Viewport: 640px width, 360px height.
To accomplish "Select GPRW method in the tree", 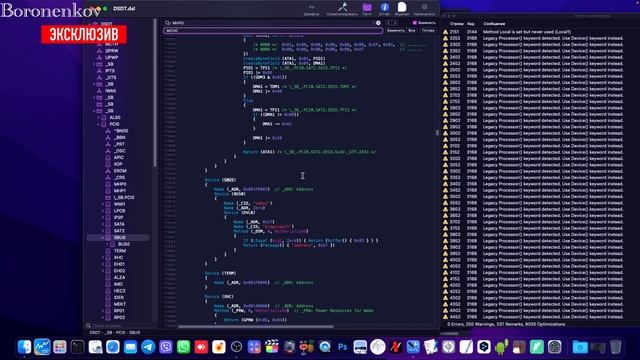I will [x=111, y=51].
